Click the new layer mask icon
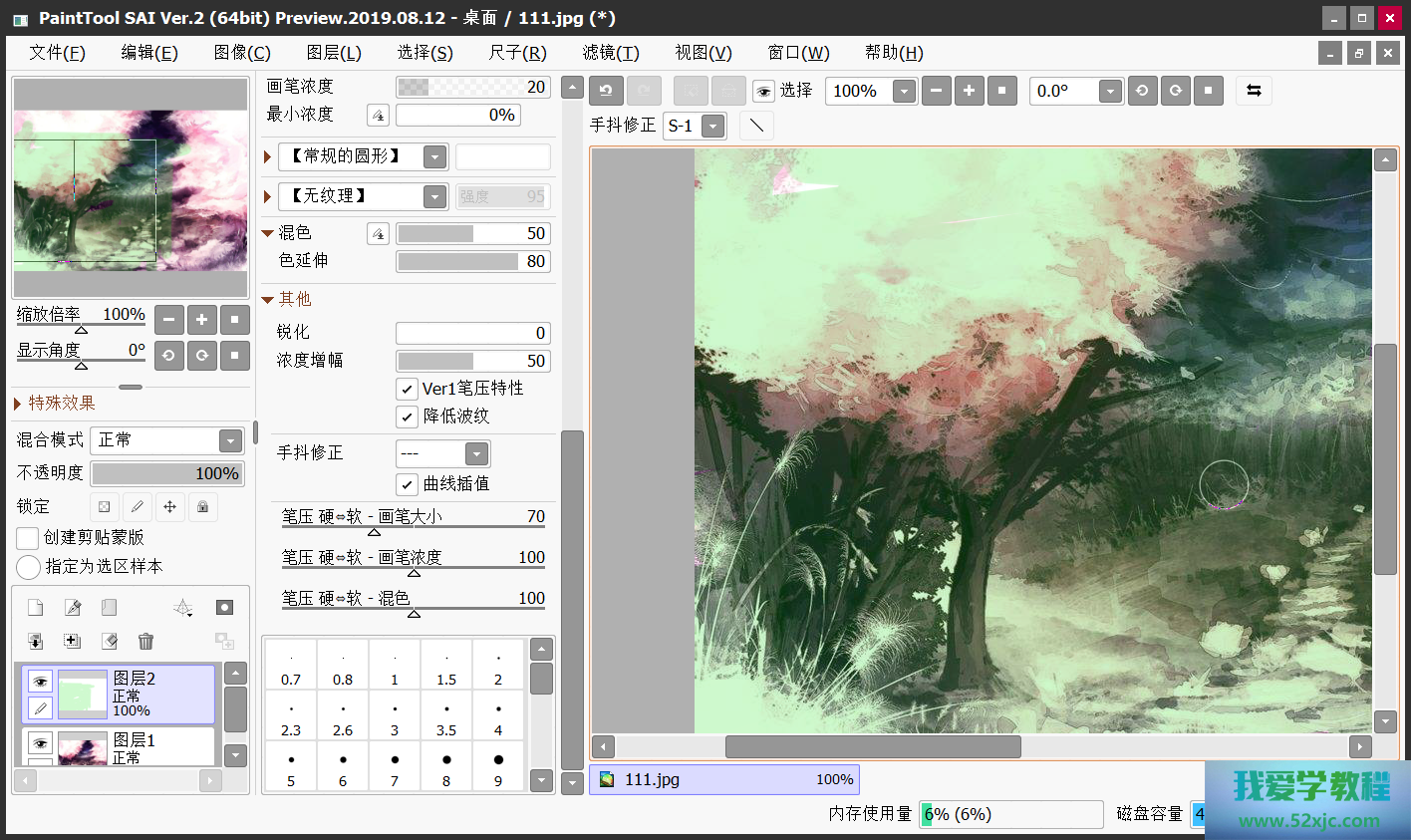 point(224,608)
